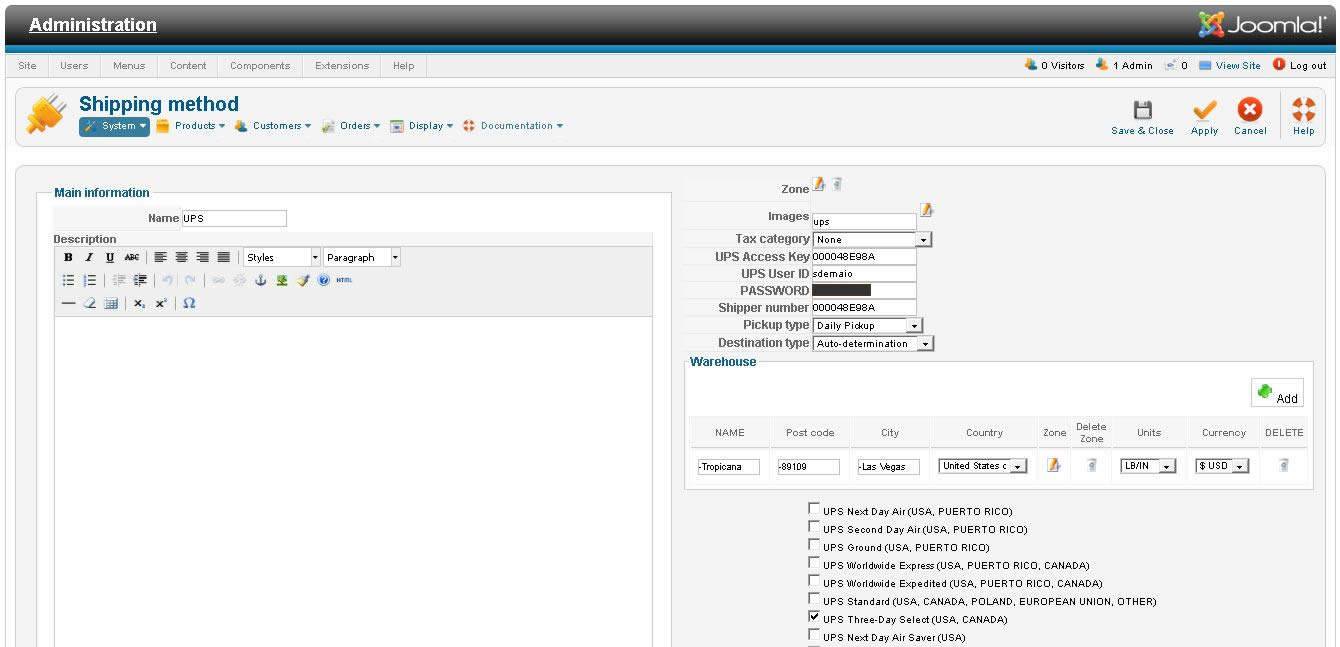Insert an ordered numbered list

pyautogui.click(x=89, y=280)
